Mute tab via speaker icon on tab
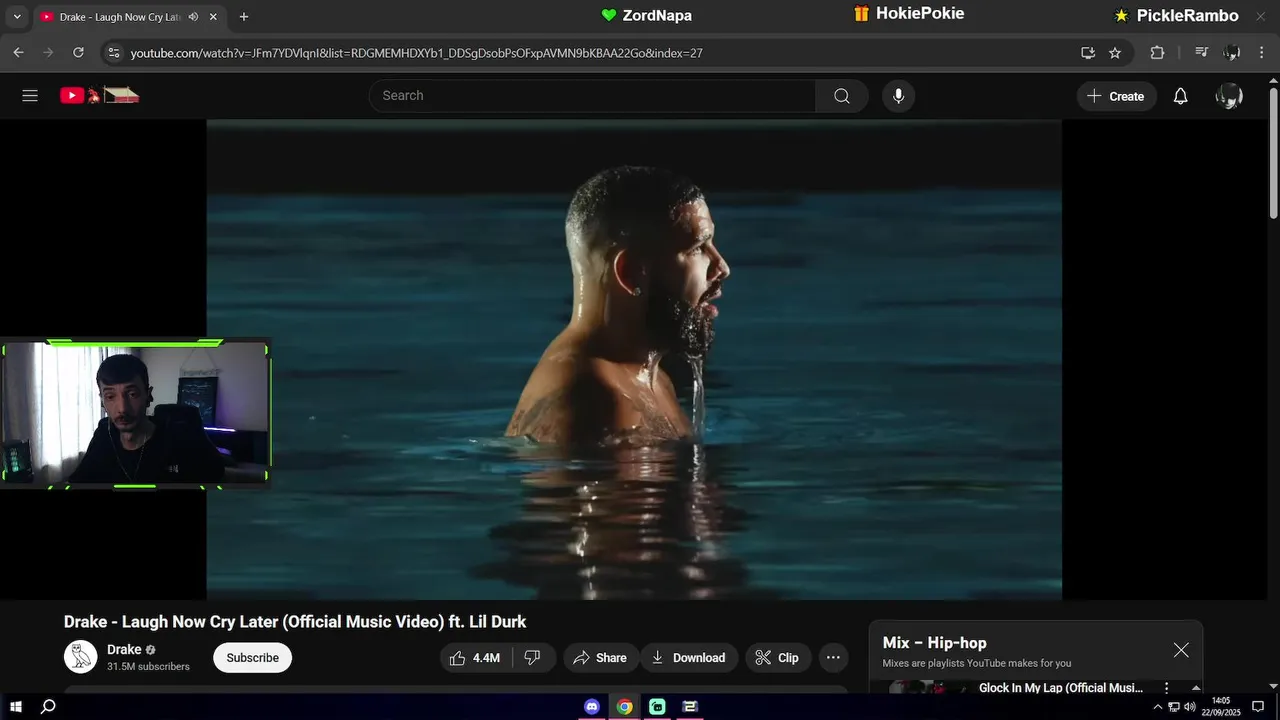 pyautogui.click(x=193, y=17)
